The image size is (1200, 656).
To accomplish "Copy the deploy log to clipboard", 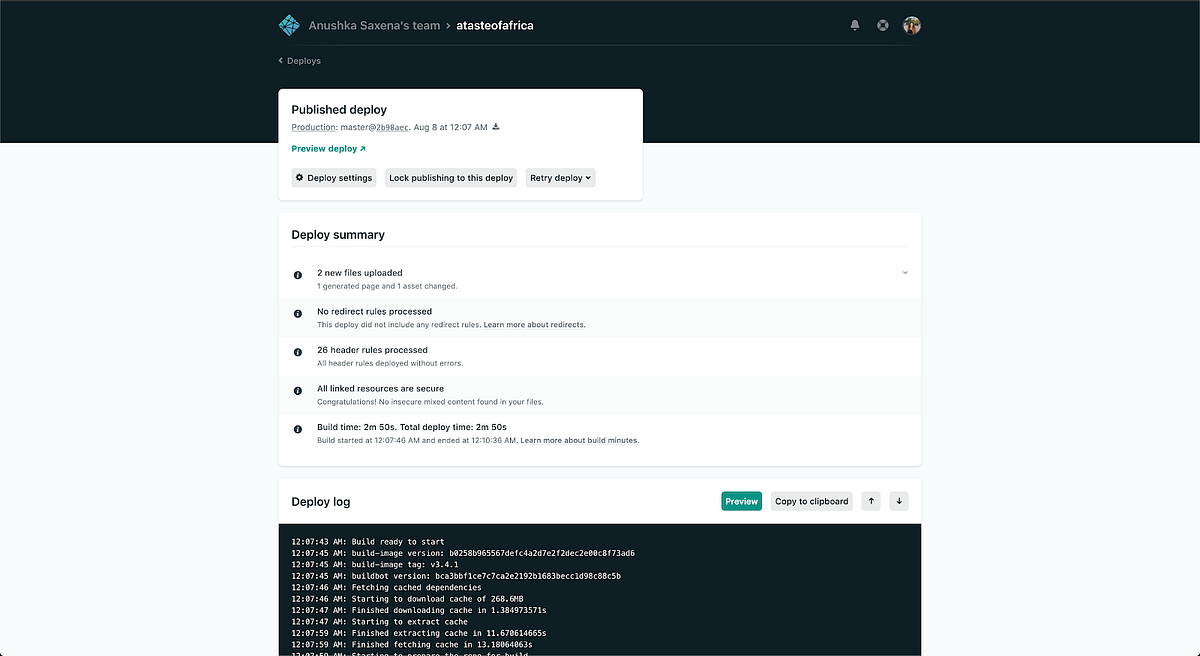I will [811, 501].
